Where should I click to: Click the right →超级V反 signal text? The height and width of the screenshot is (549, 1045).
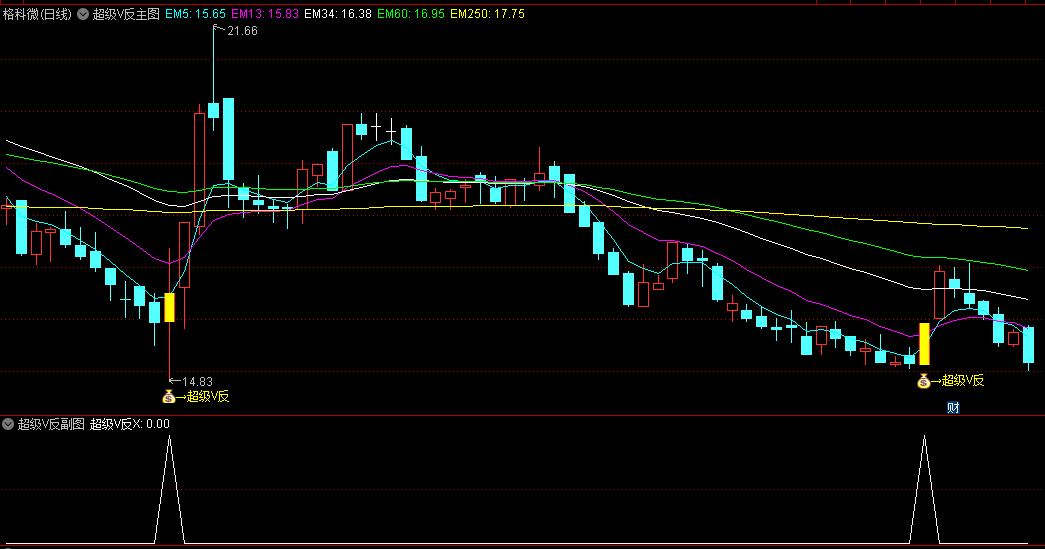(x=958, y=380)
